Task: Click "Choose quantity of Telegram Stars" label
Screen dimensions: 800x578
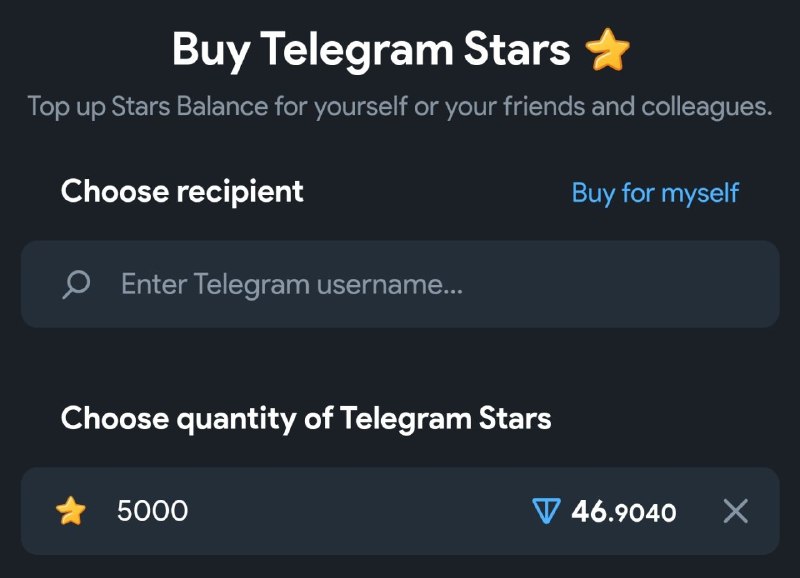Action: pyautogui.click(x=306, y=418)
